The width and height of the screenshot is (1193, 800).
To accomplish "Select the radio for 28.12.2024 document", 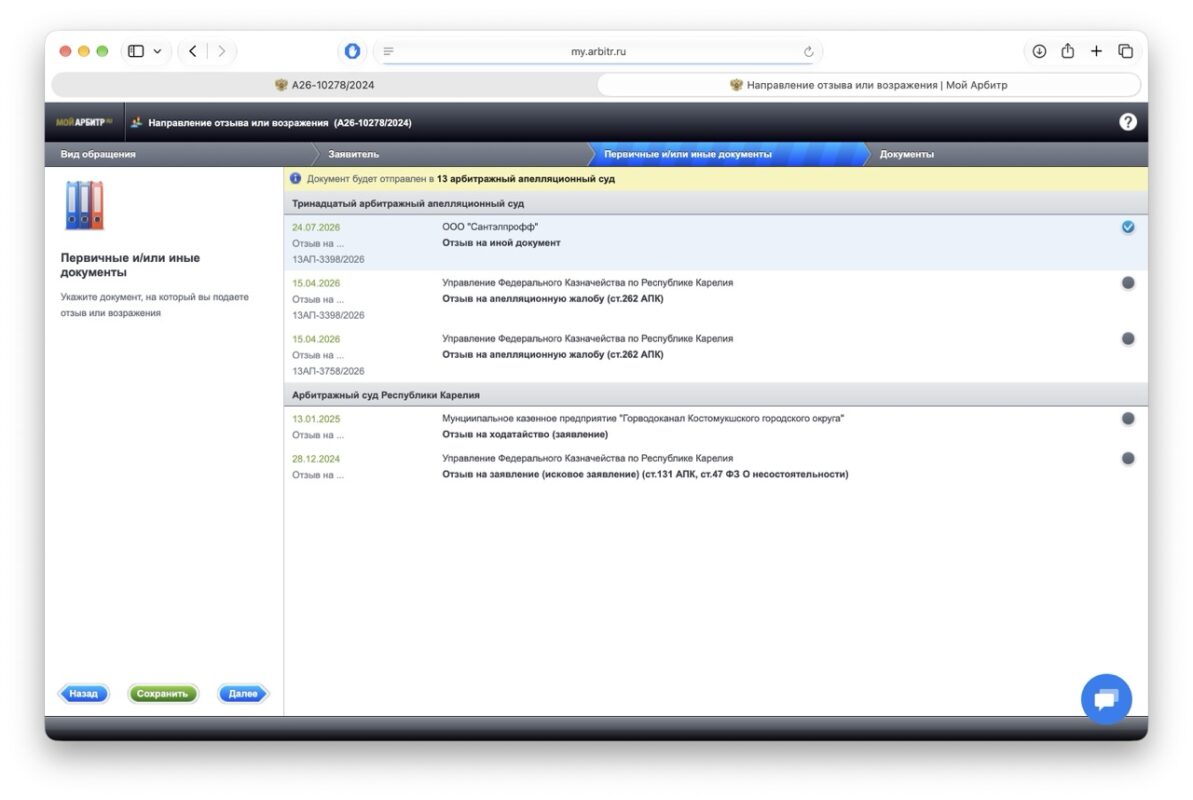I will coord(1128,458).
